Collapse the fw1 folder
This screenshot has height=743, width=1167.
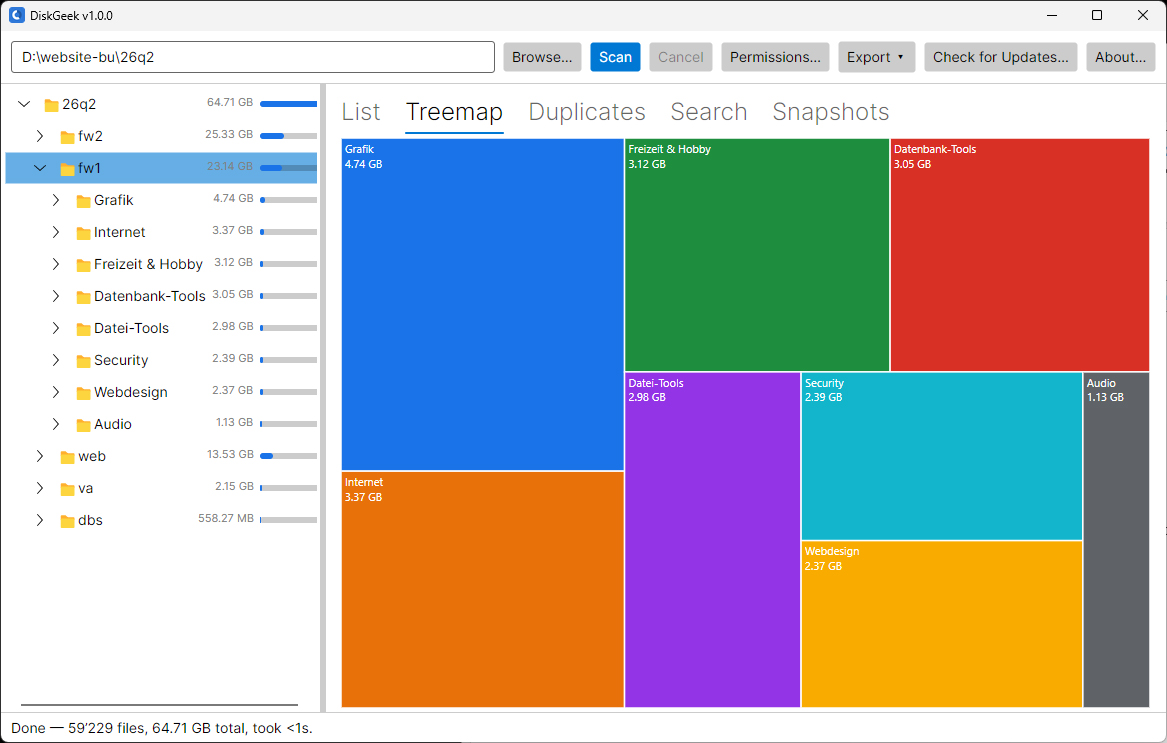click(40, 168)
